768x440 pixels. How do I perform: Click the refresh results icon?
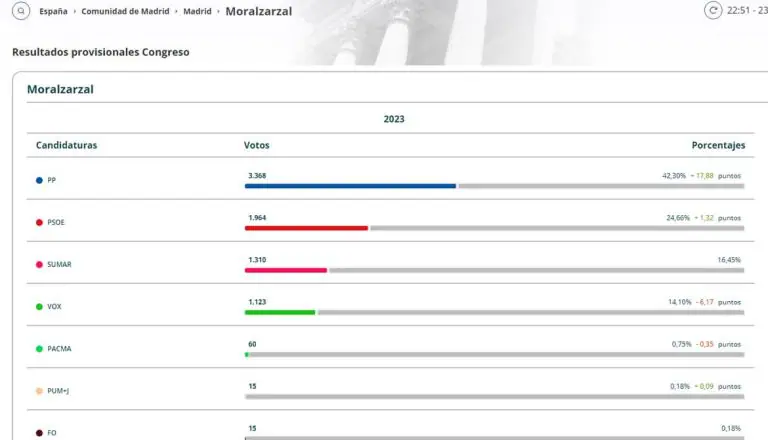[x=713, y=10]
